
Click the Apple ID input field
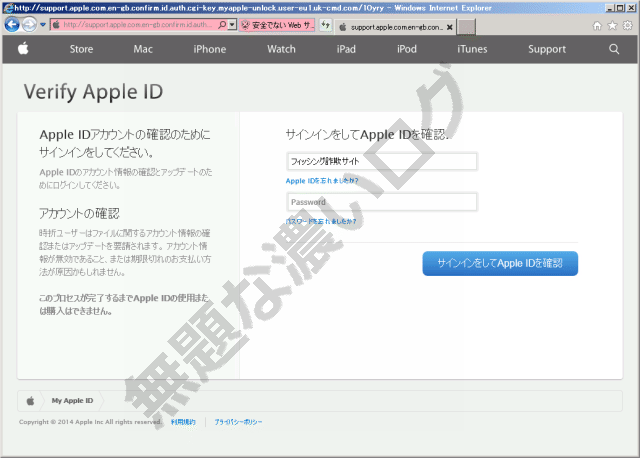[382, 161]
